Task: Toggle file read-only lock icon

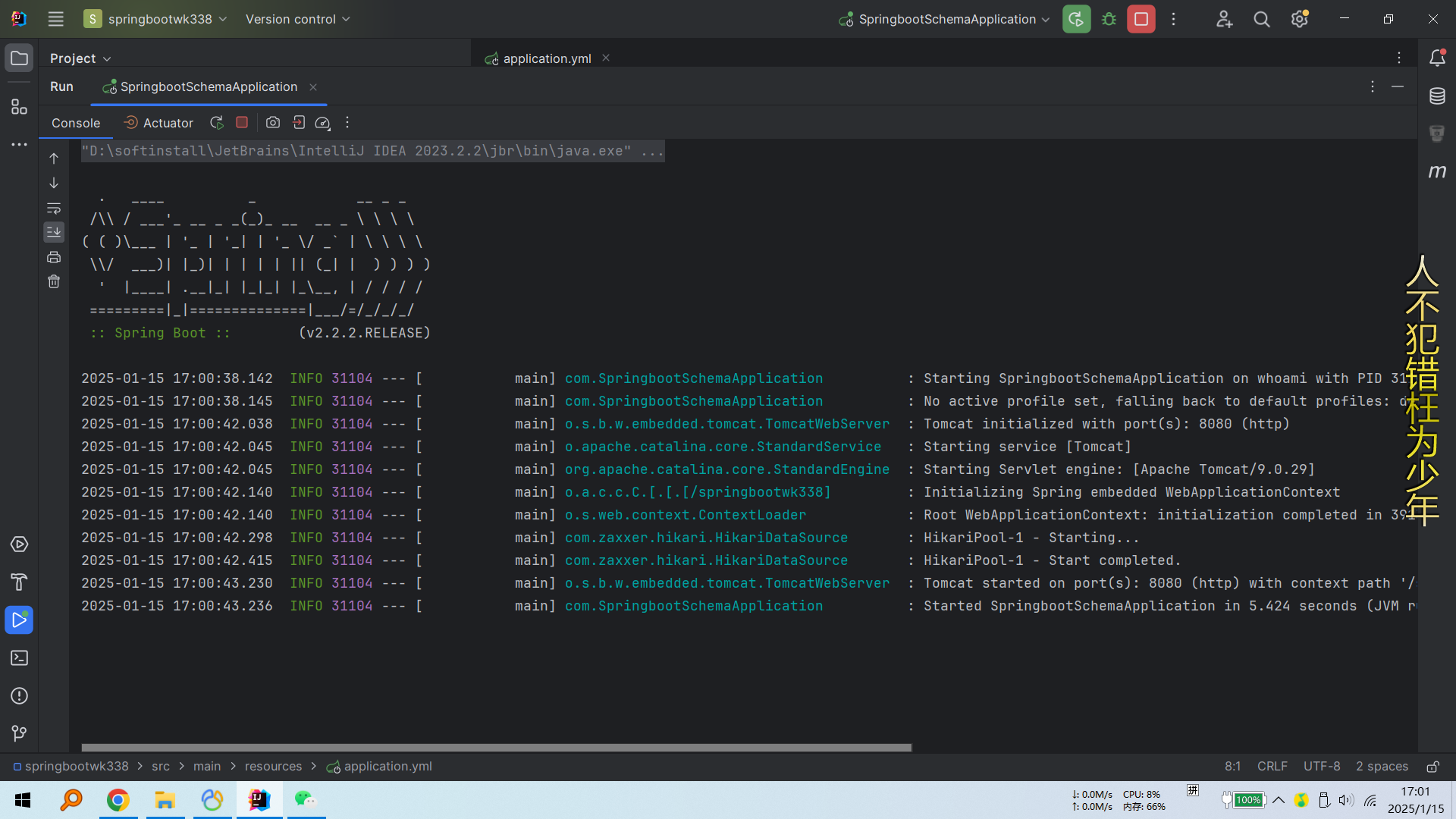Action: point(1433,767)
